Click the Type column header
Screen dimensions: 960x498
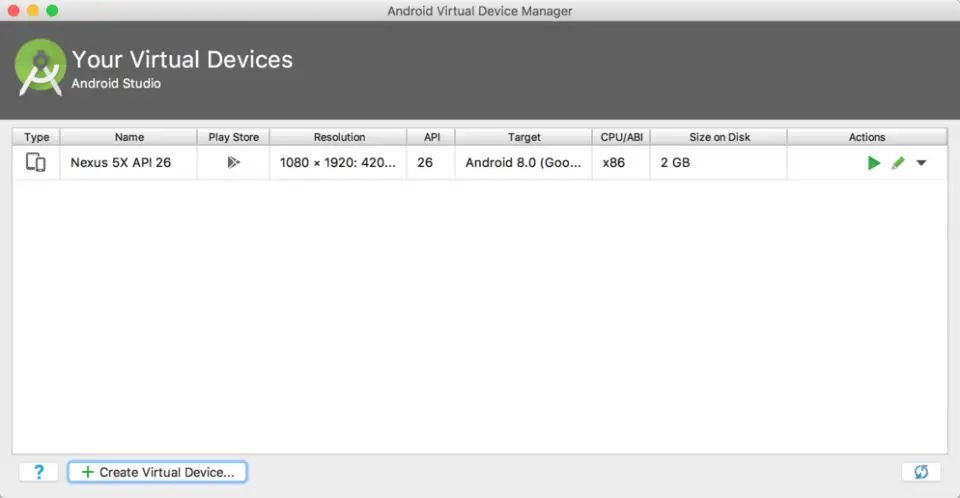(36, 137)
